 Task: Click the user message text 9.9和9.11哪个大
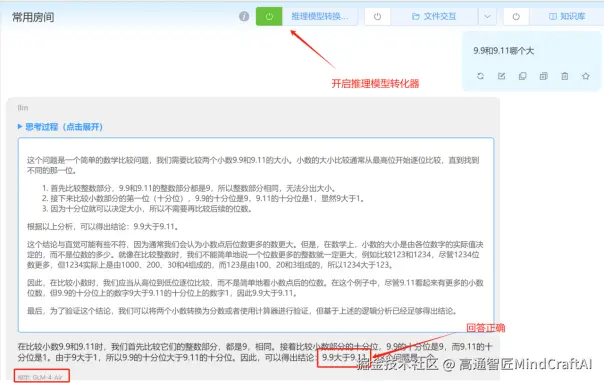point(503,51)
